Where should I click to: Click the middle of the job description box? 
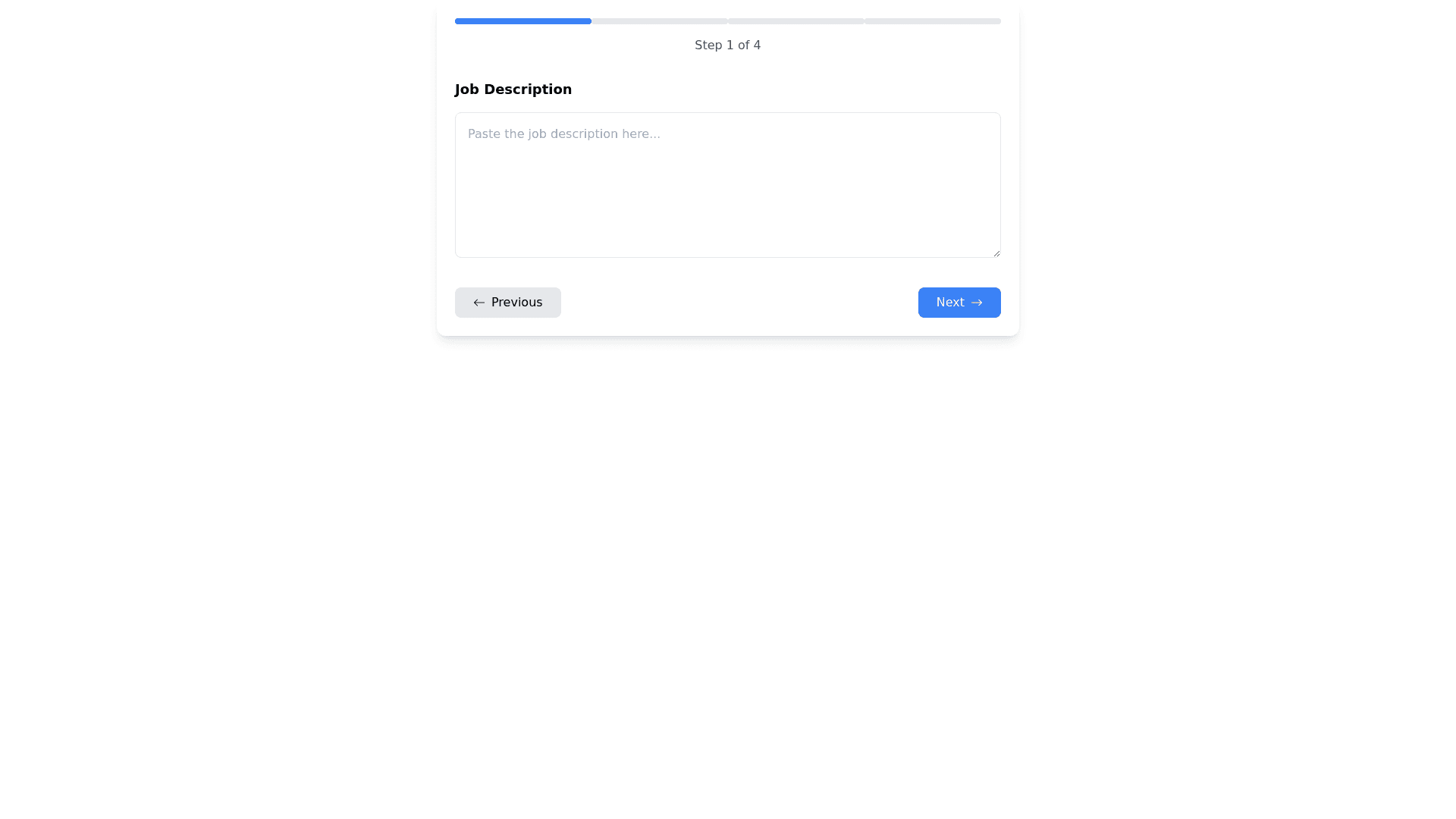pos(727,185)
